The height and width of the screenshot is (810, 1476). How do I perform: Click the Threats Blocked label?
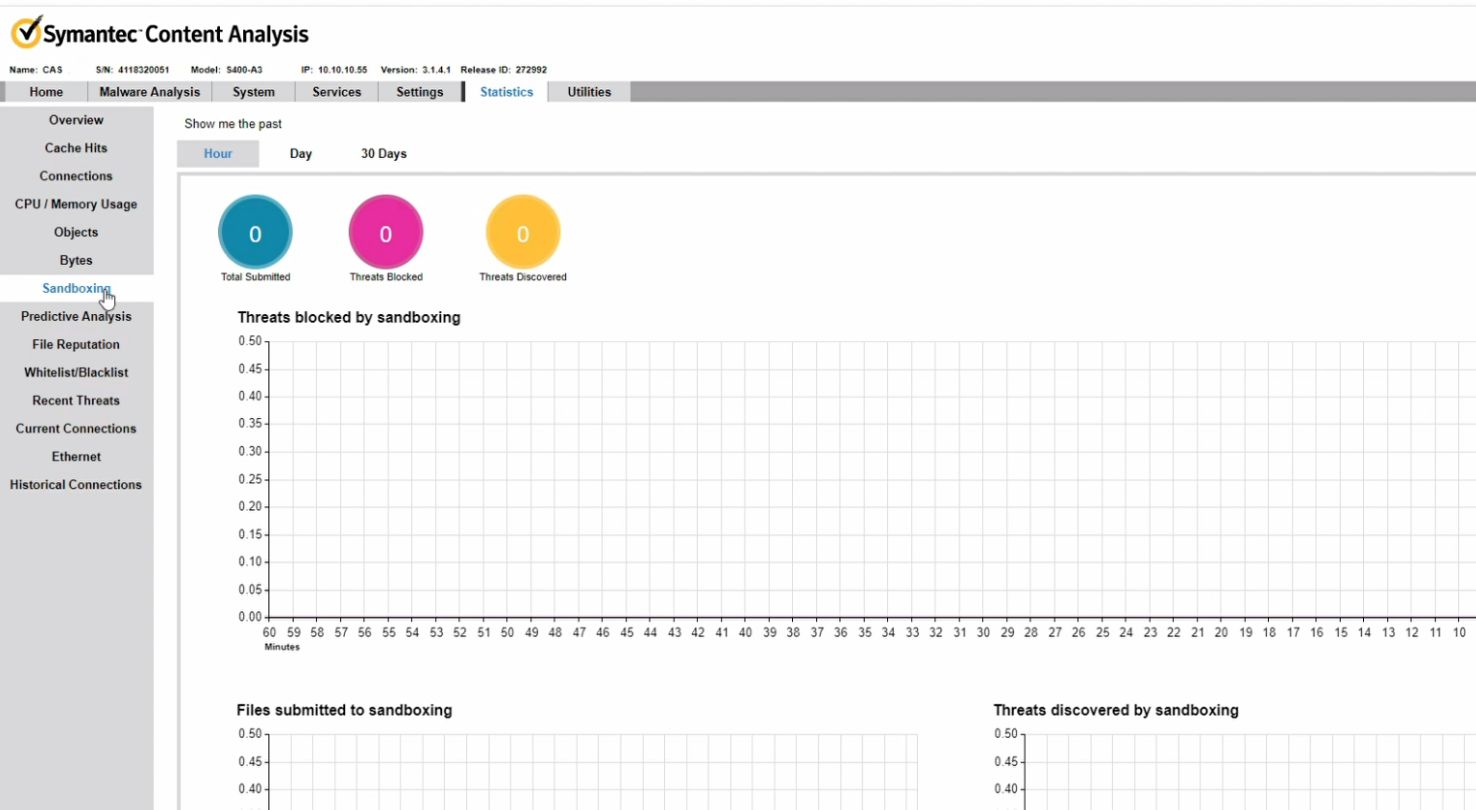(x=386, y=277)
